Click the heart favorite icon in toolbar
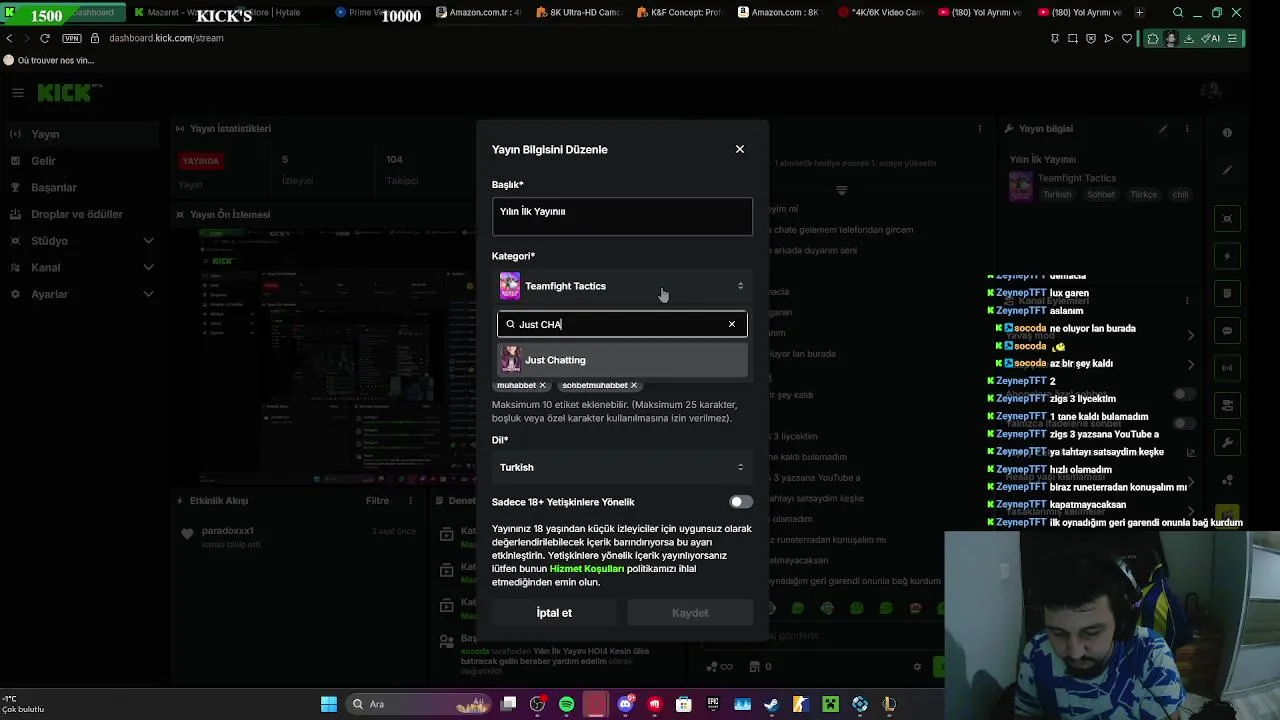 (1127, 38)
